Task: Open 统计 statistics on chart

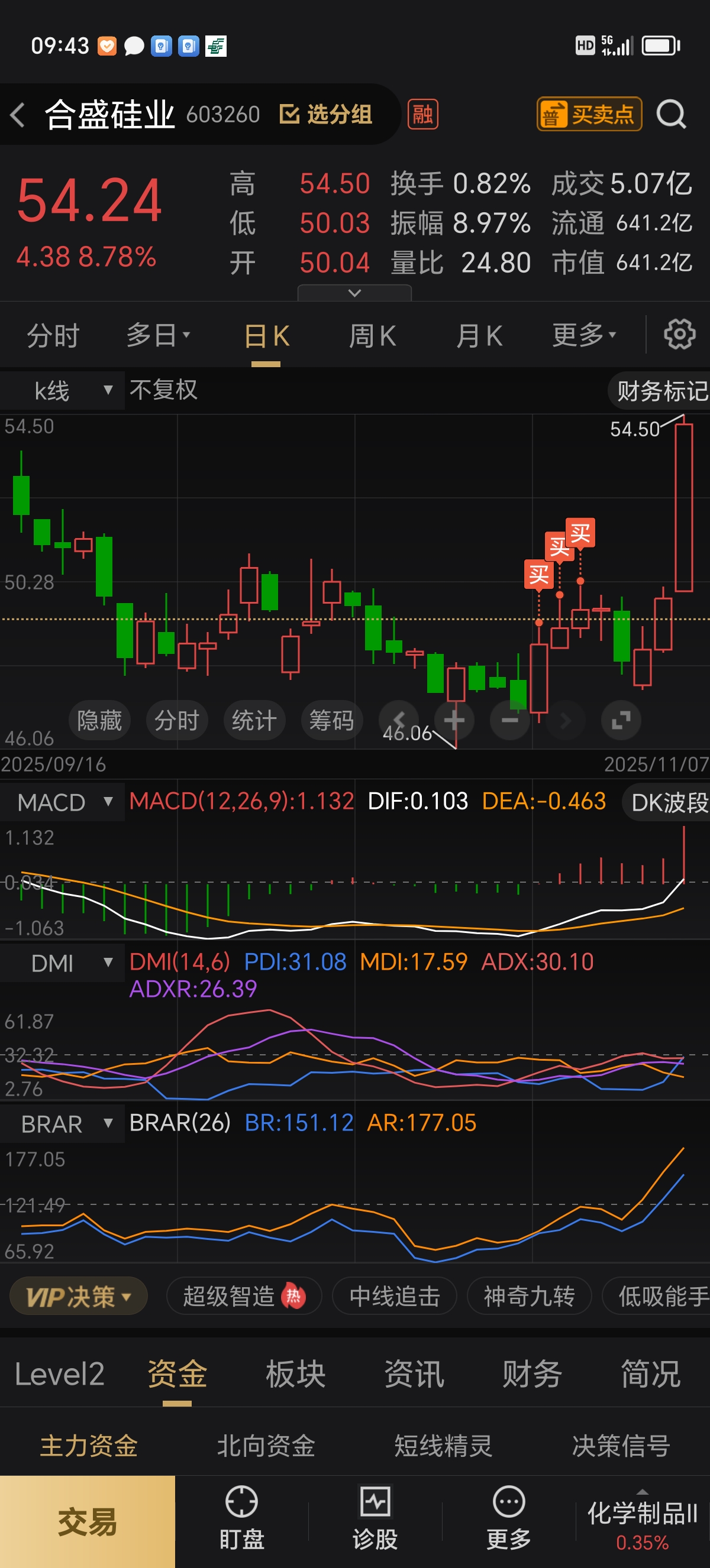Action: coord(254,720)
